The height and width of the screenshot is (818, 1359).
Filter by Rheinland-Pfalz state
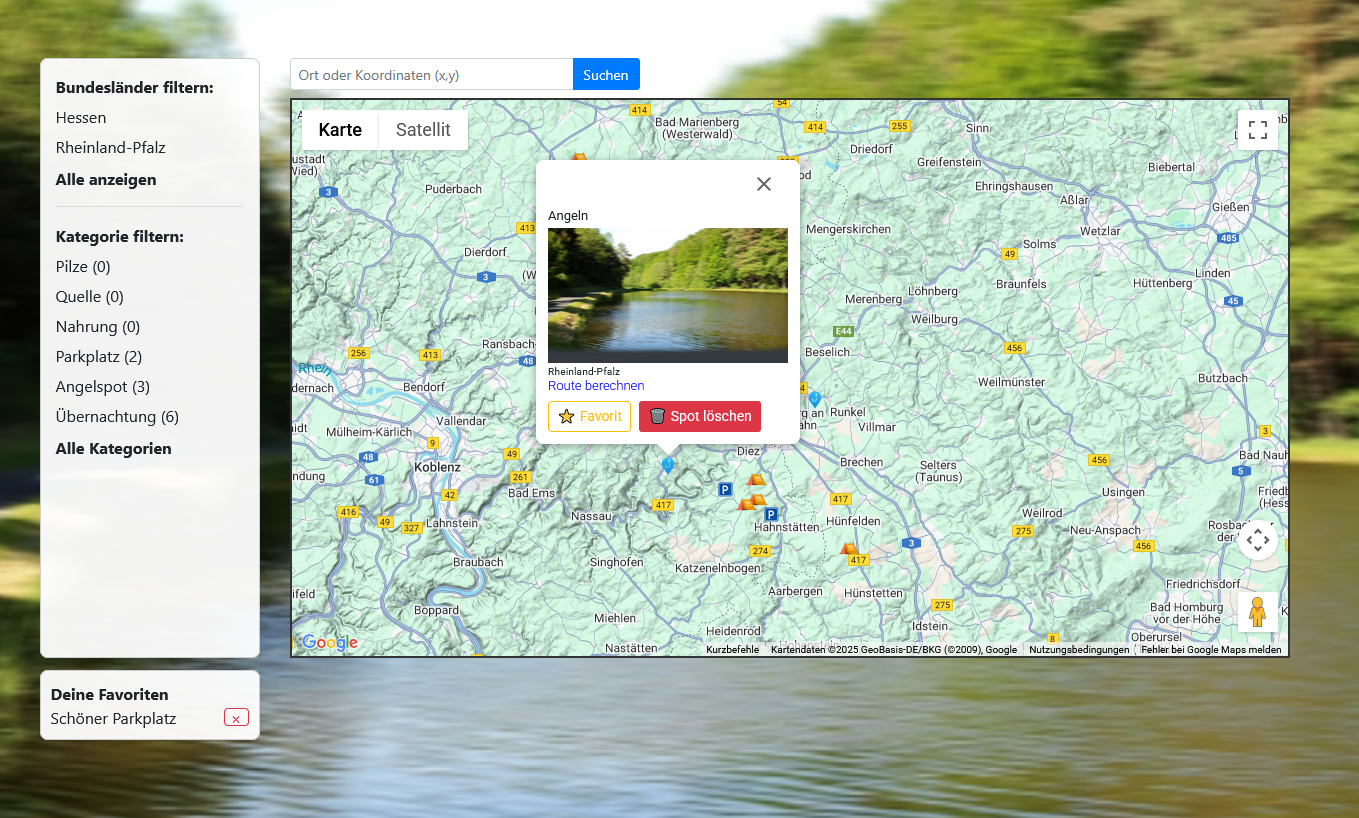point(111,148)
